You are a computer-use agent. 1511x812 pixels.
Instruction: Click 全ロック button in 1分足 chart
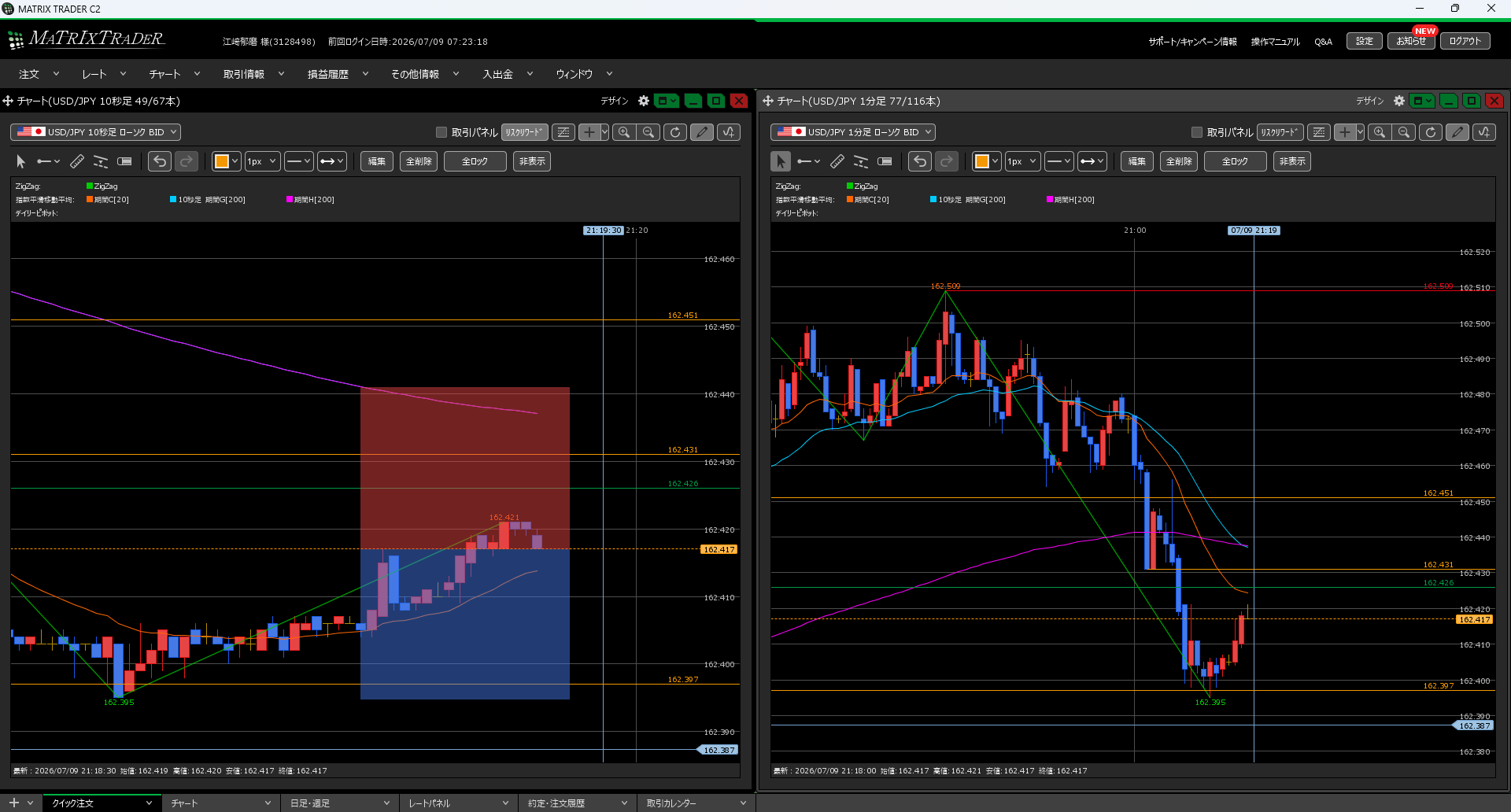(1235, 161)
